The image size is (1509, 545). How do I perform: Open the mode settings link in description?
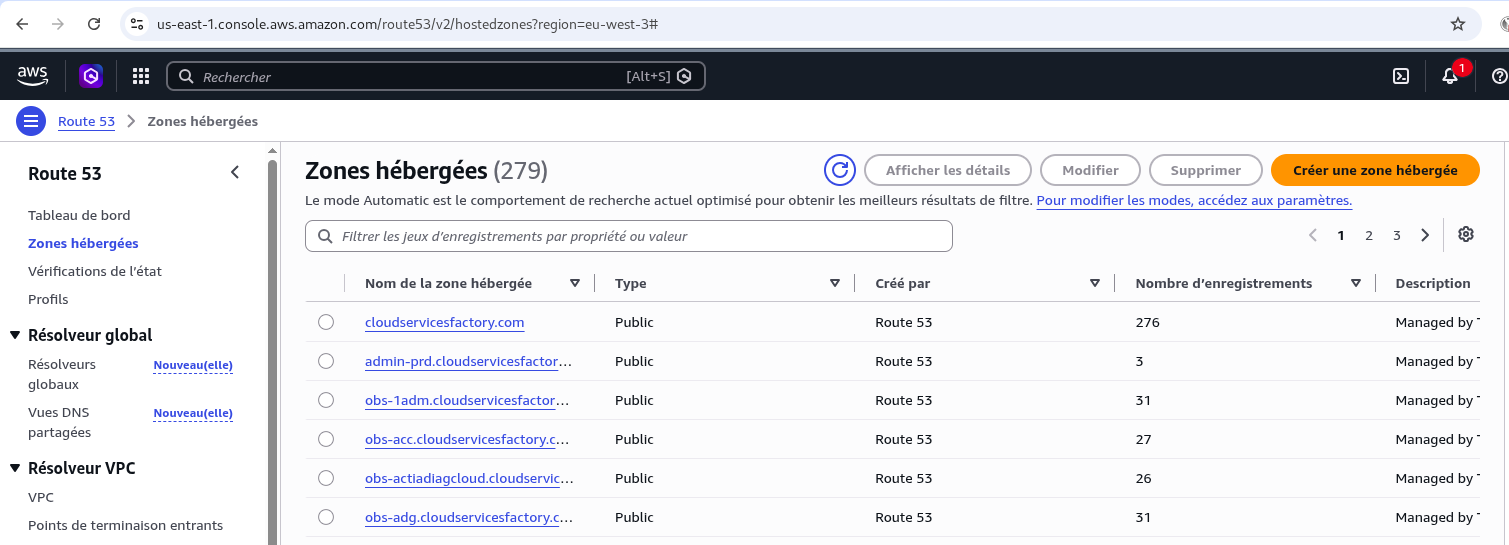[x=1194, y=200]
